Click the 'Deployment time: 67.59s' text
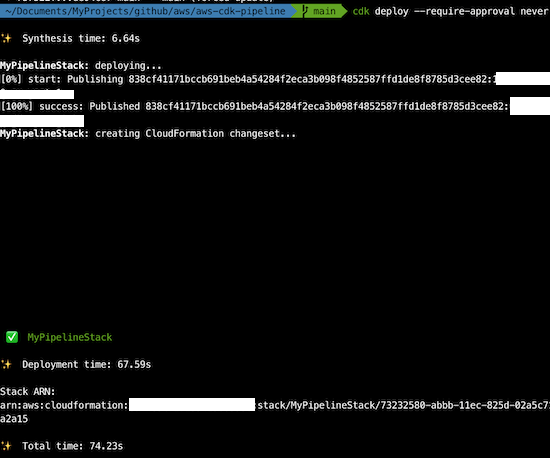This screenshot has height=458, width=550. [87, 364]
